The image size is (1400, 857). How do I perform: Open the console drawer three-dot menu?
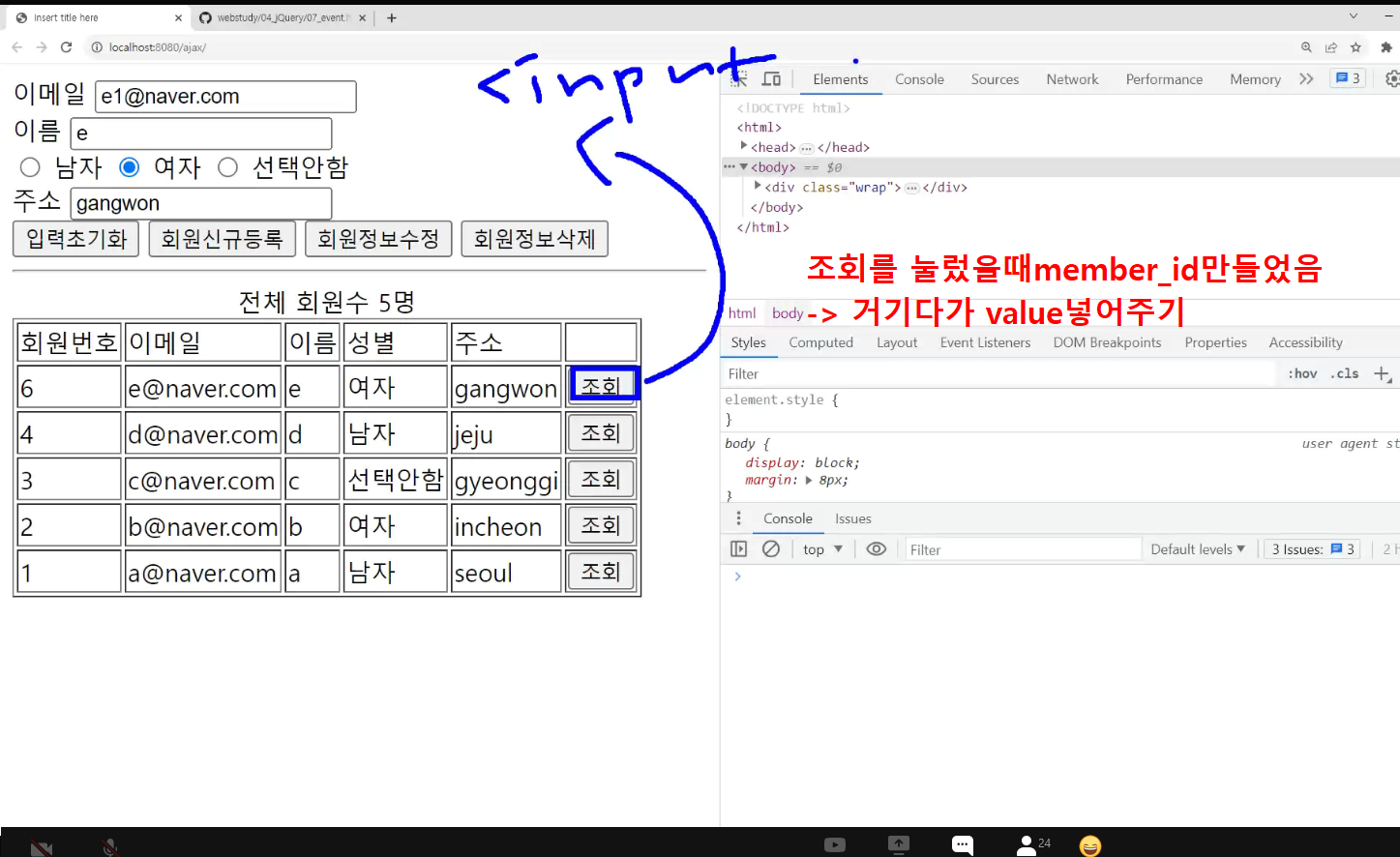pyautogui.click(x=738, y=518)
